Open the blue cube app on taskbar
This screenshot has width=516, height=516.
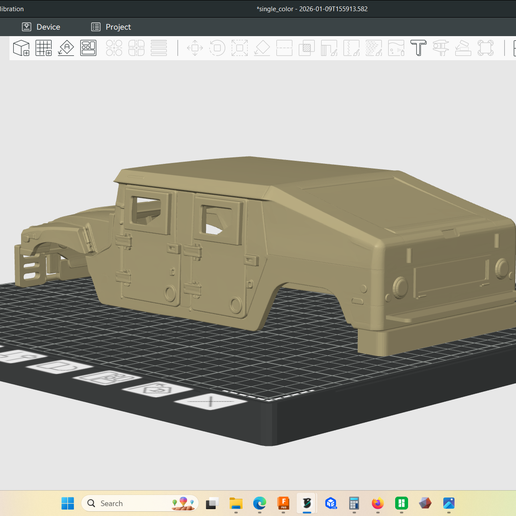click(x=331, y=503)
